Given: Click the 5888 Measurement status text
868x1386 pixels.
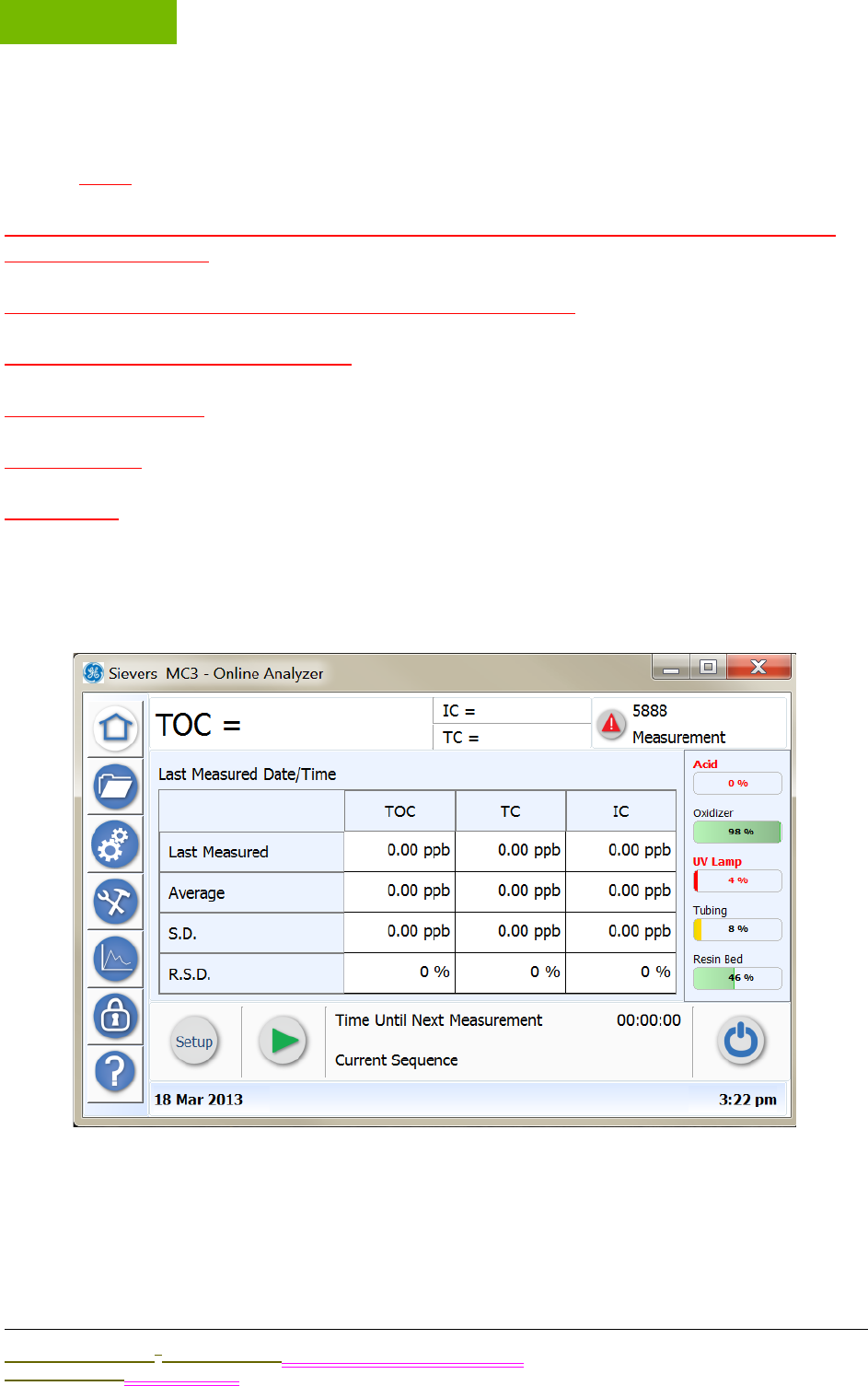Looking at the screenshot, I should point(678,724).
